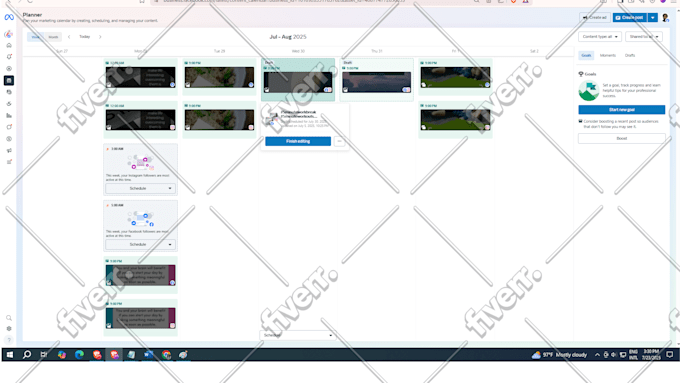Open the second Monday 12:00 AM post

tap(141, 120)
